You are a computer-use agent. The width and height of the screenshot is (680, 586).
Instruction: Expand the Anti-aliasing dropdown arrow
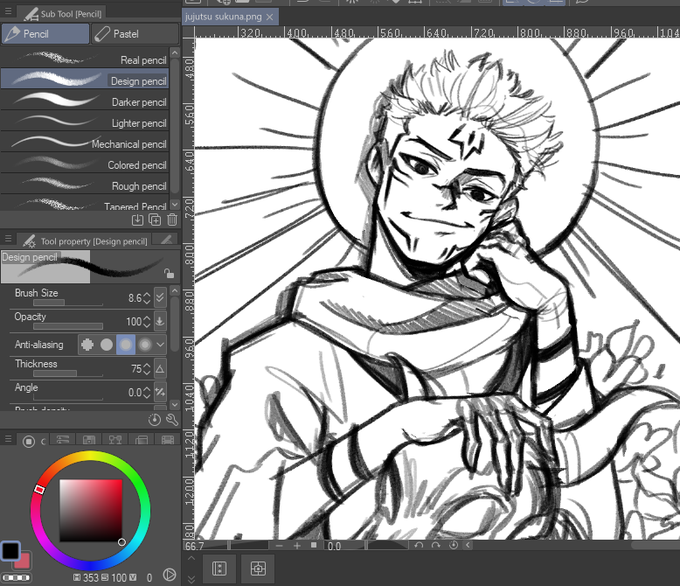coord(160,344)
